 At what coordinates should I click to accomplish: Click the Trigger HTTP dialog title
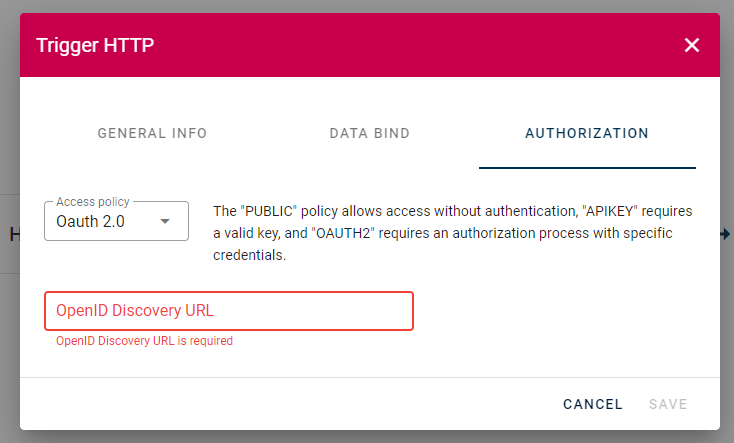click(95, 45)
